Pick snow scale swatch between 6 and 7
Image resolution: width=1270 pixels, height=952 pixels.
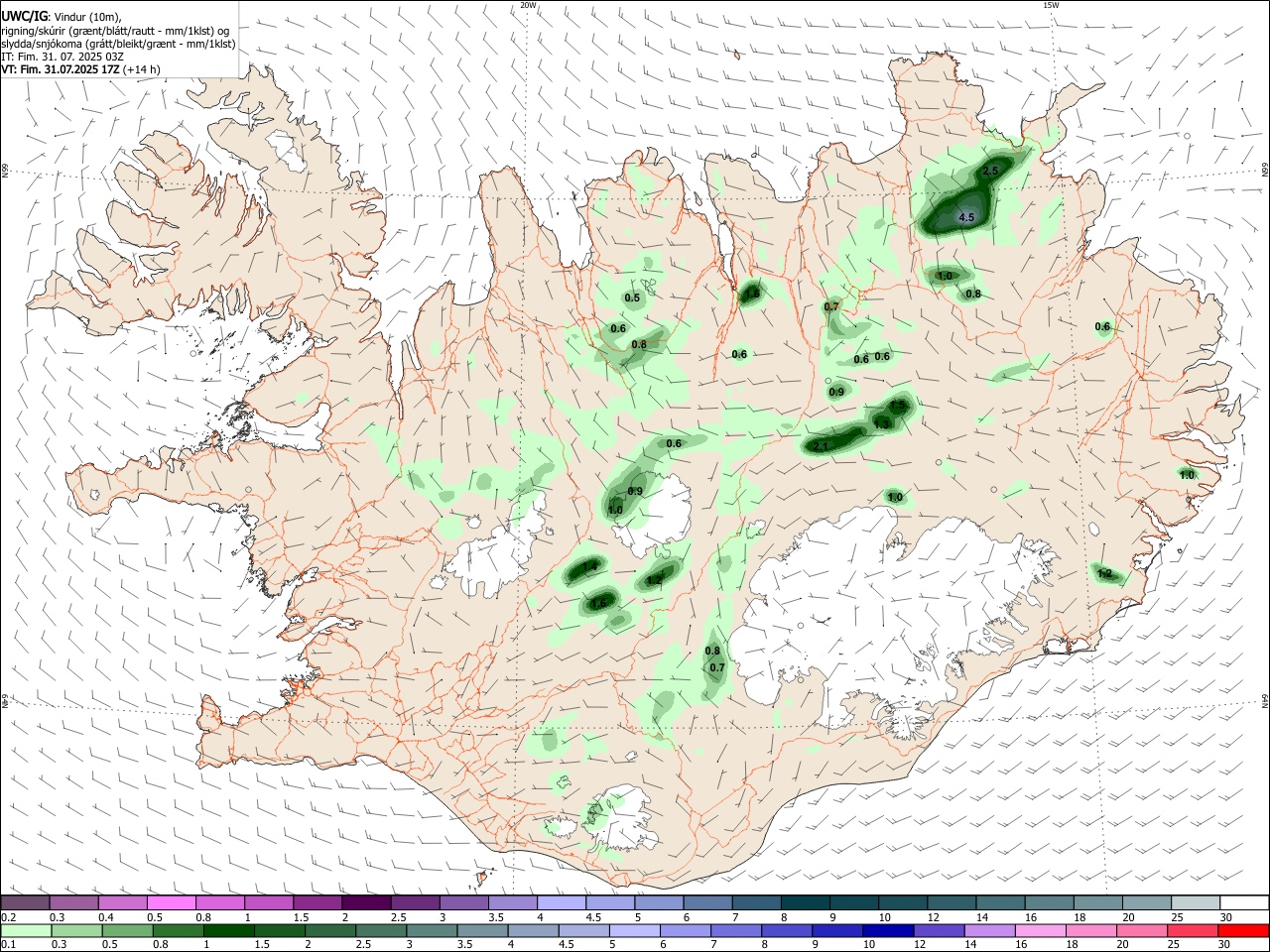(706, 903)
